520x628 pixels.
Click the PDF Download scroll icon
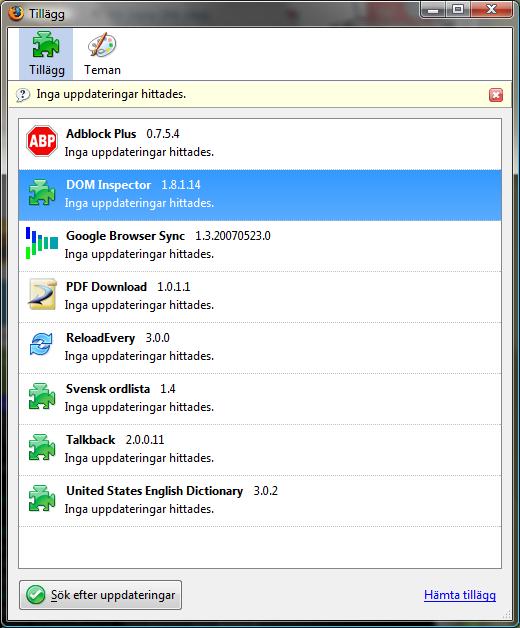(42, 294)
